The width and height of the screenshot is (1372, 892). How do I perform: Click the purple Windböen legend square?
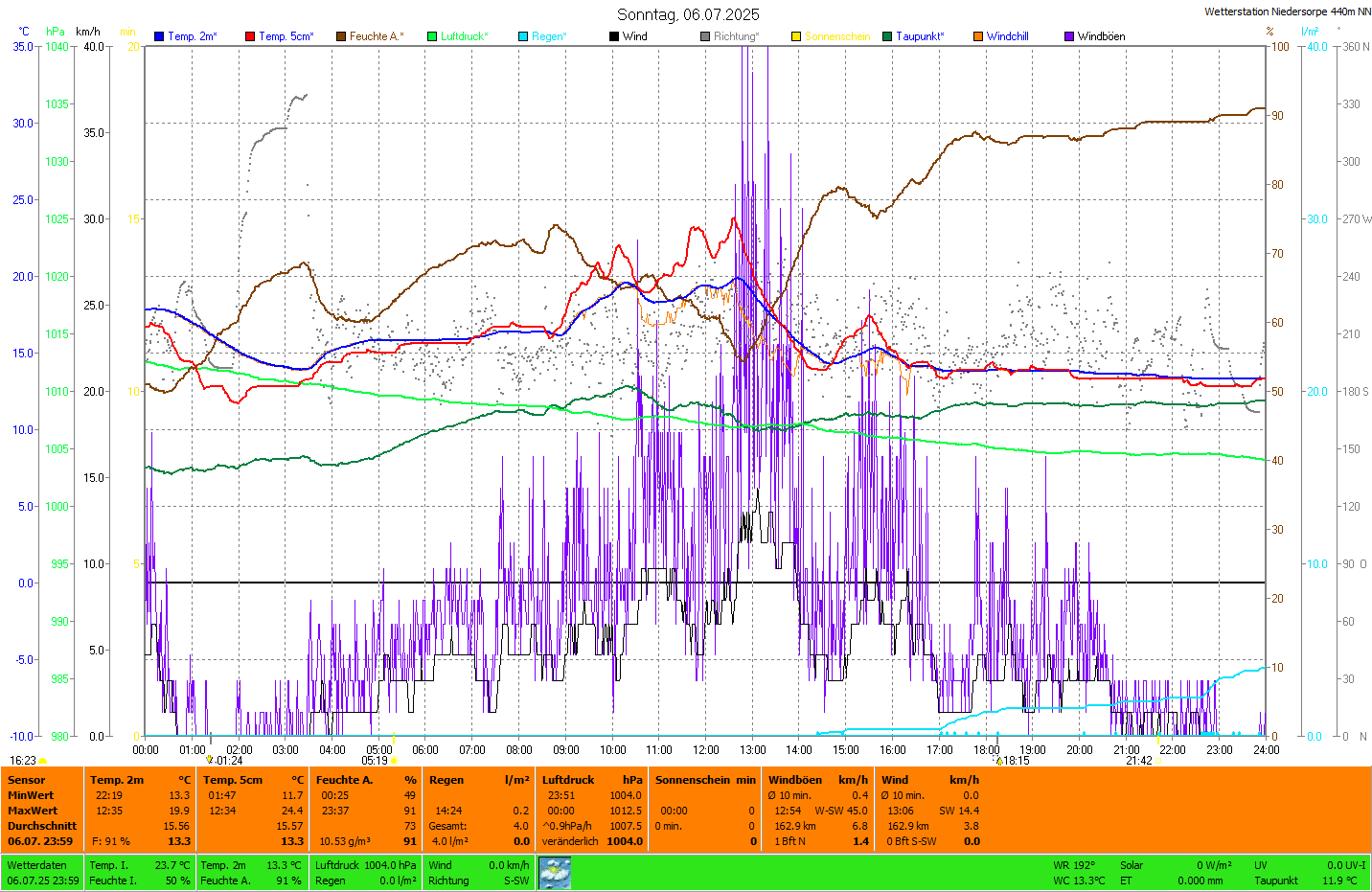[1069, 36]
